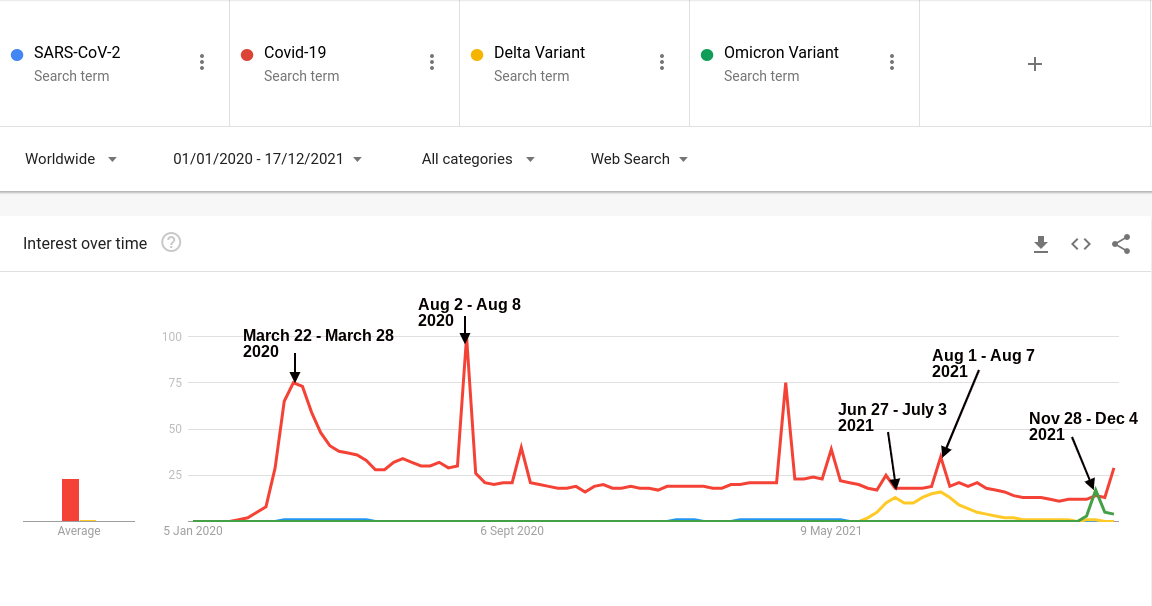1152x606 pixels.
Task: Click the Delta Variant search term
Action: 539,53
